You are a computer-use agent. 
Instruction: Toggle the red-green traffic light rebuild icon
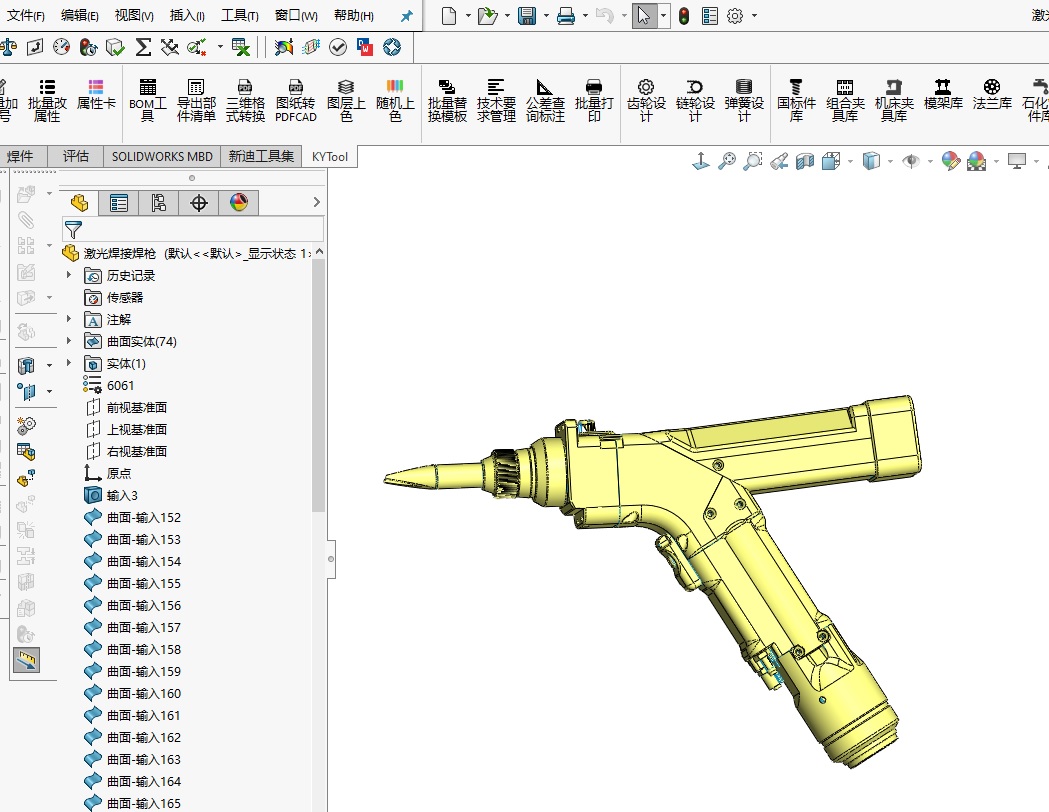pos(684,16)
